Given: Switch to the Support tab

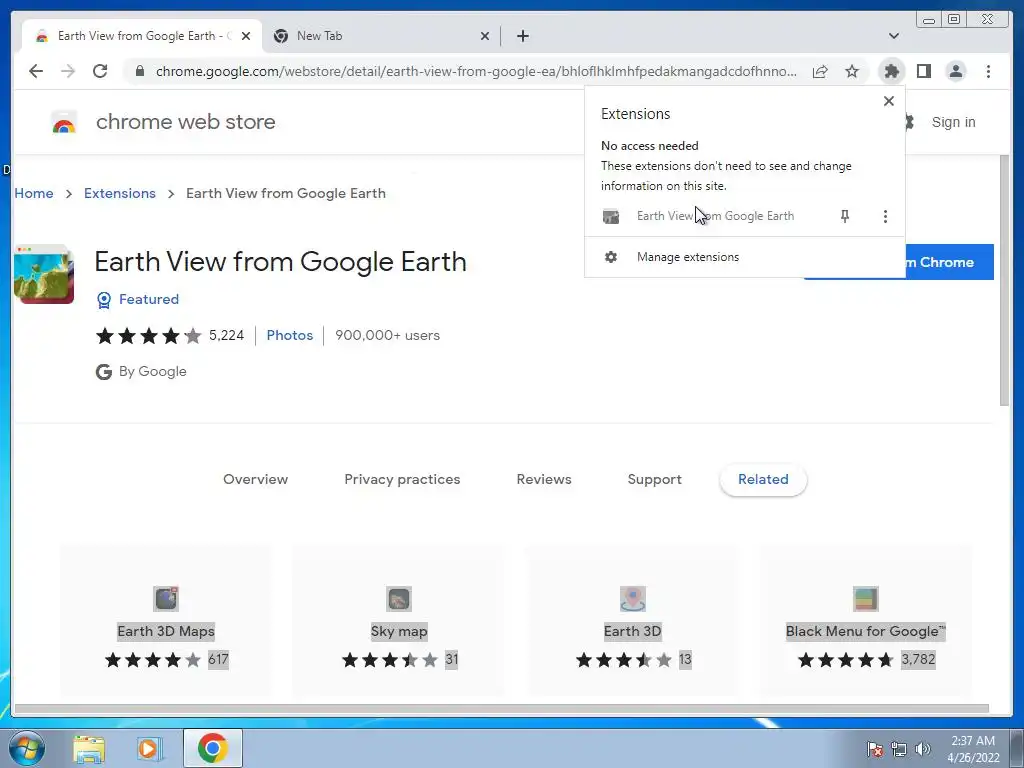Looking at the screenshot, I should pyautogui.click(x=654, y=479).
